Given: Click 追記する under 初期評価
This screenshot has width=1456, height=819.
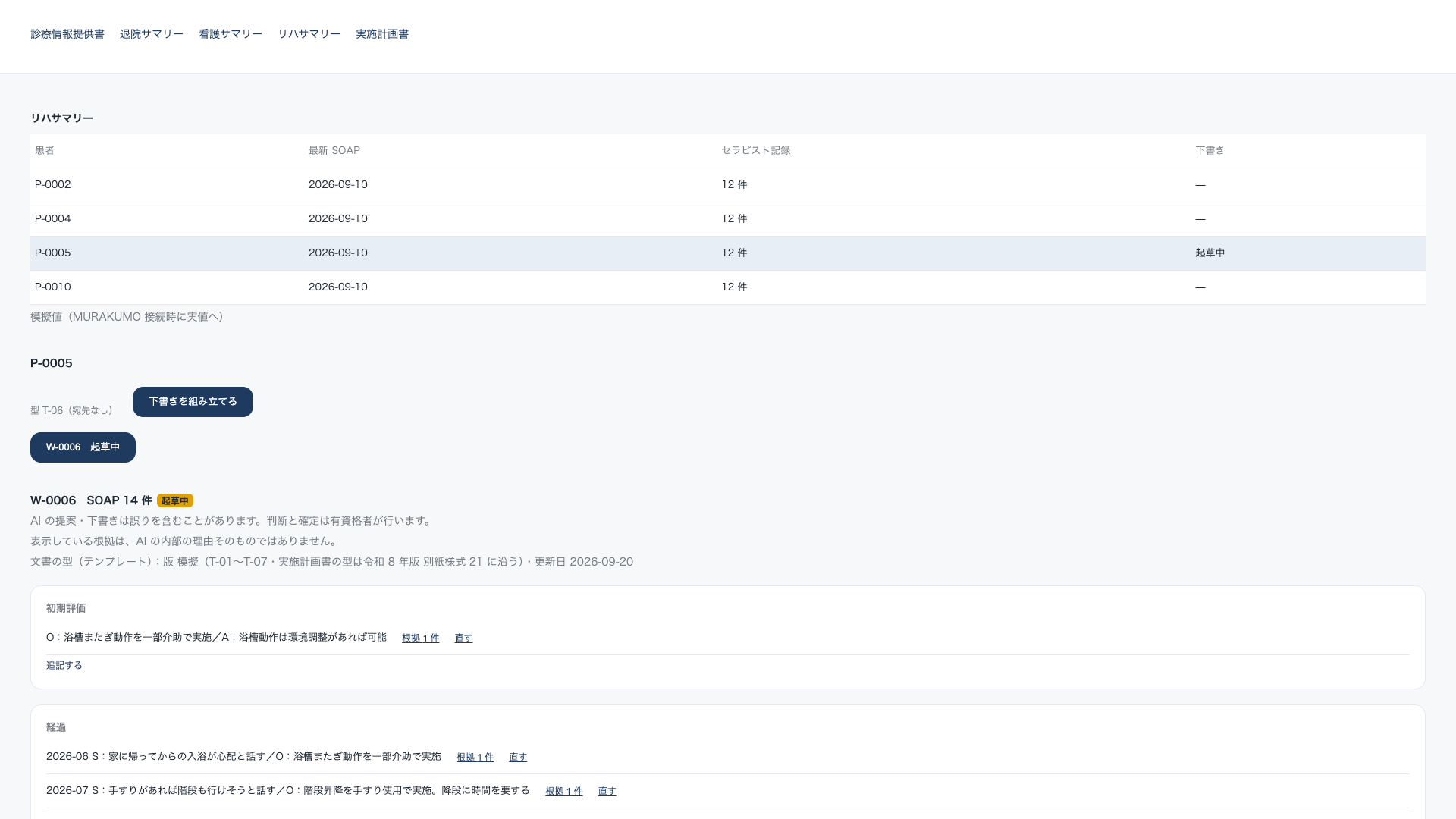Looking at the screenshot, I should coord(64,666).
